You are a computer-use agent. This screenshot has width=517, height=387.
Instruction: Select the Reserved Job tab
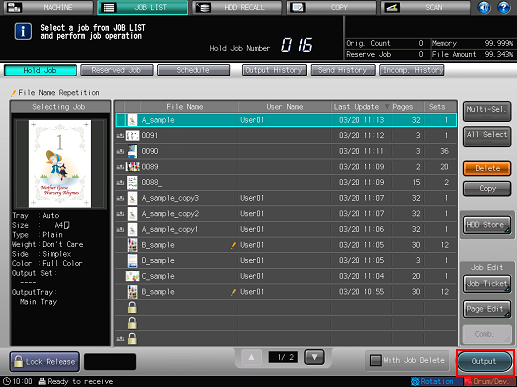(117, 70)
